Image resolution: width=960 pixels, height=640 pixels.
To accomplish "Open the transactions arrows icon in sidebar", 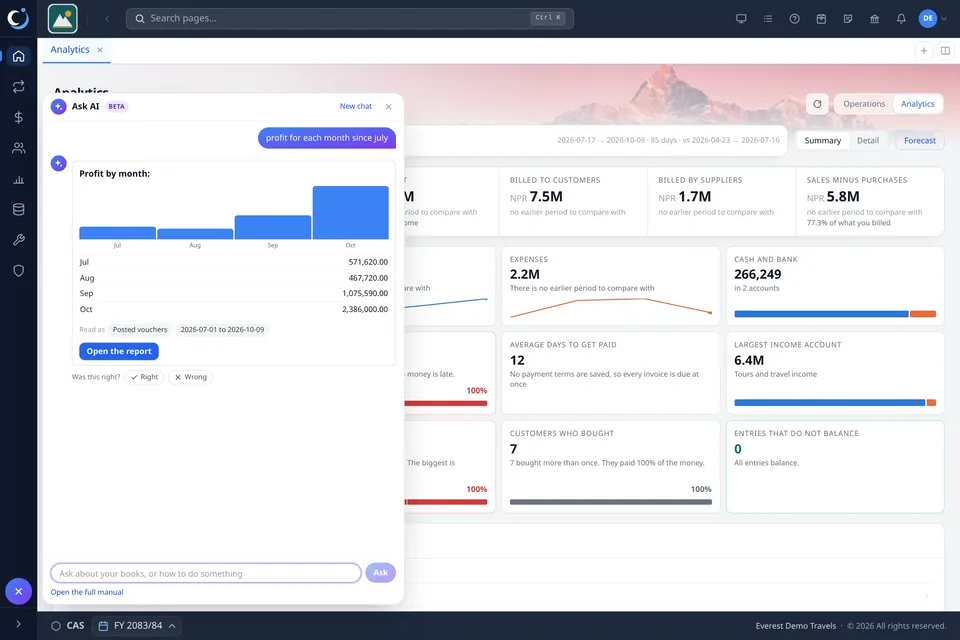I will [18, 86].
